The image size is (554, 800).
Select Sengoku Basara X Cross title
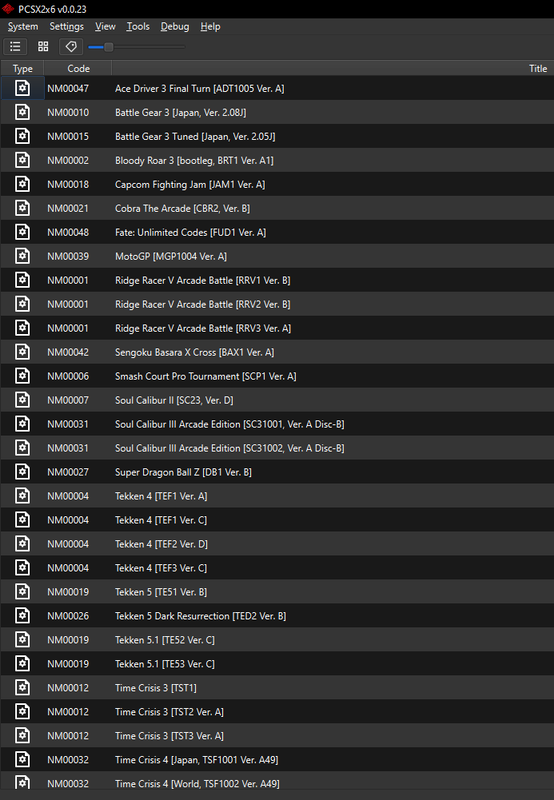[x=194, y=352]
